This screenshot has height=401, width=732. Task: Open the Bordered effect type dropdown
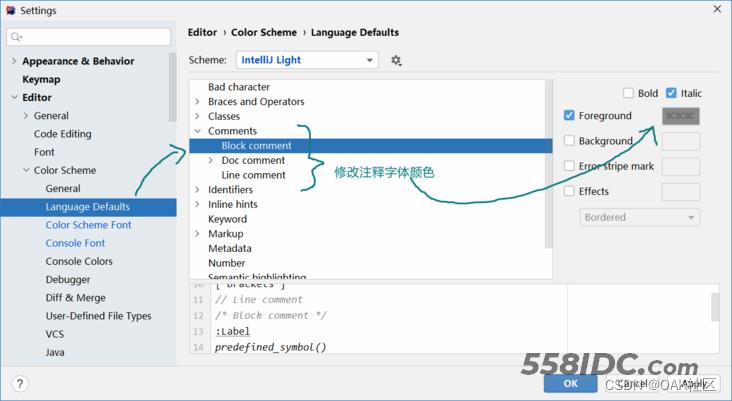click(x=639, y=217)
